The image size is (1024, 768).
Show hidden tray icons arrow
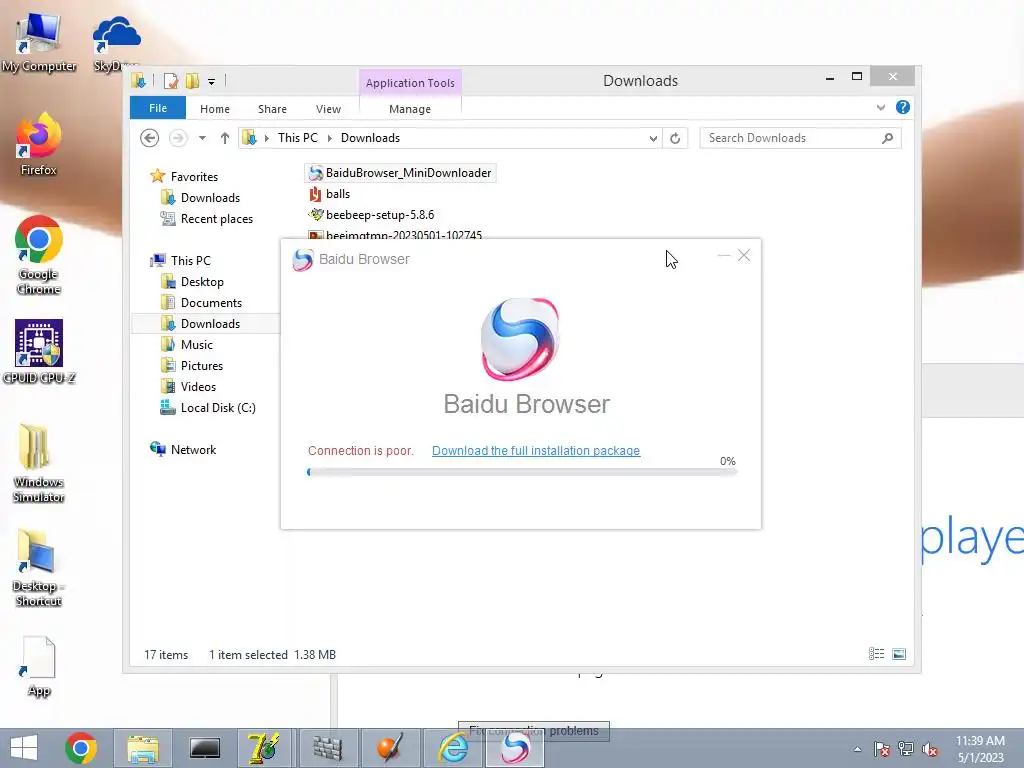[857, 749]
